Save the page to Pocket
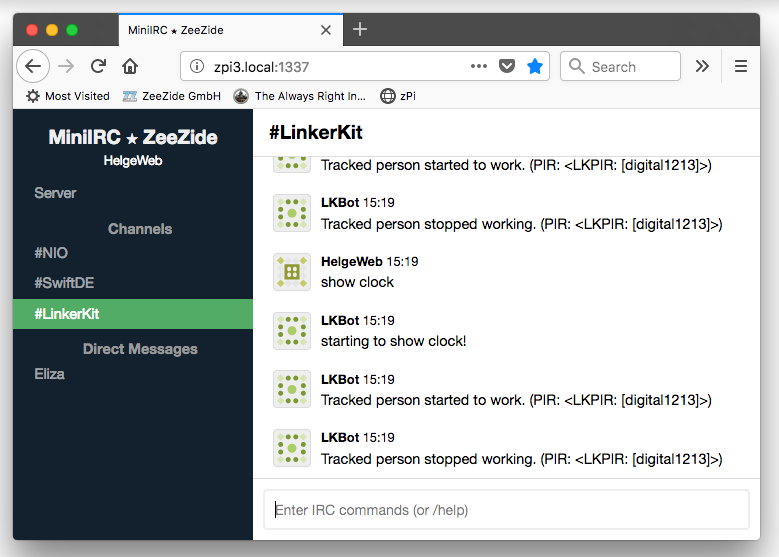 [x=507, y=66]
